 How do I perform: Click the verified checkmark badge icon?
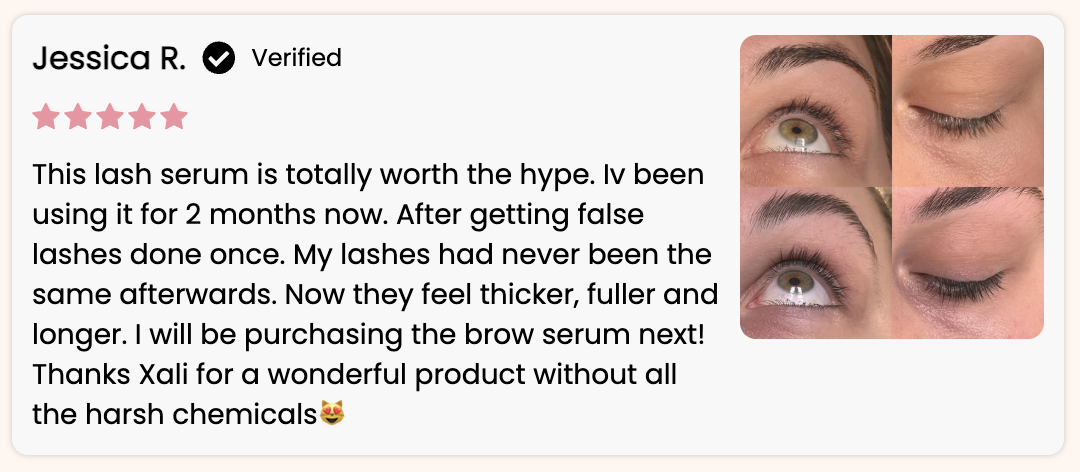click(218, 58)
